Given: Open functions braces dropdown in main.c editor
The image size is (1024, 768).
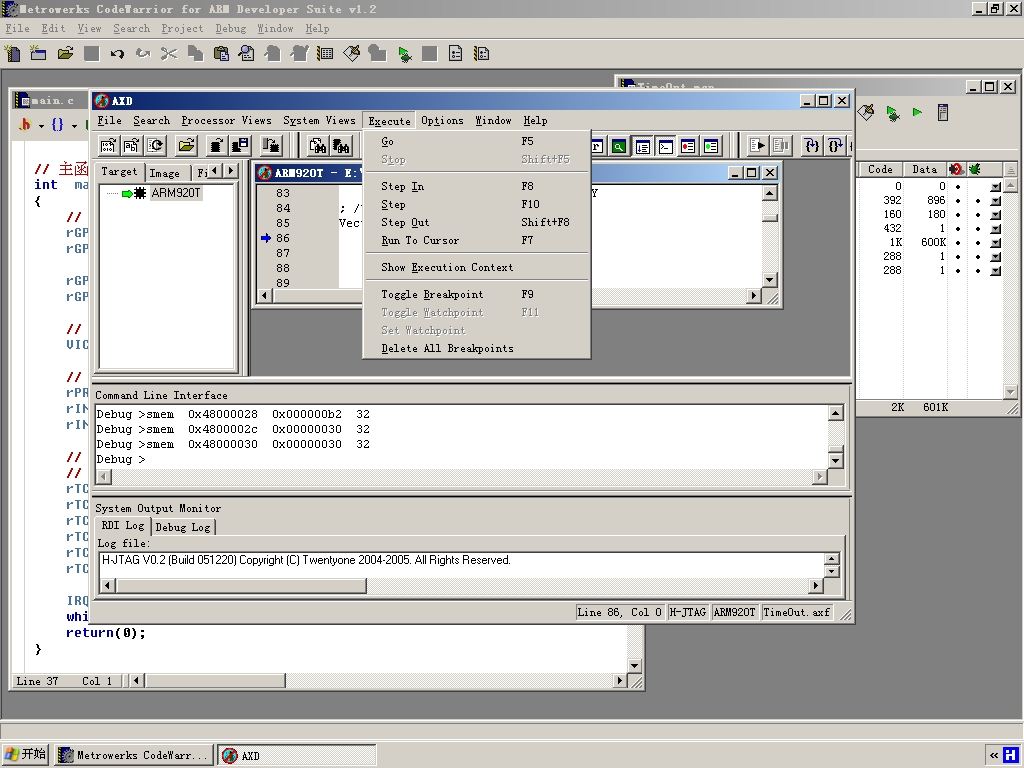Looking at the screenshot, I should (x=63, y=125).
